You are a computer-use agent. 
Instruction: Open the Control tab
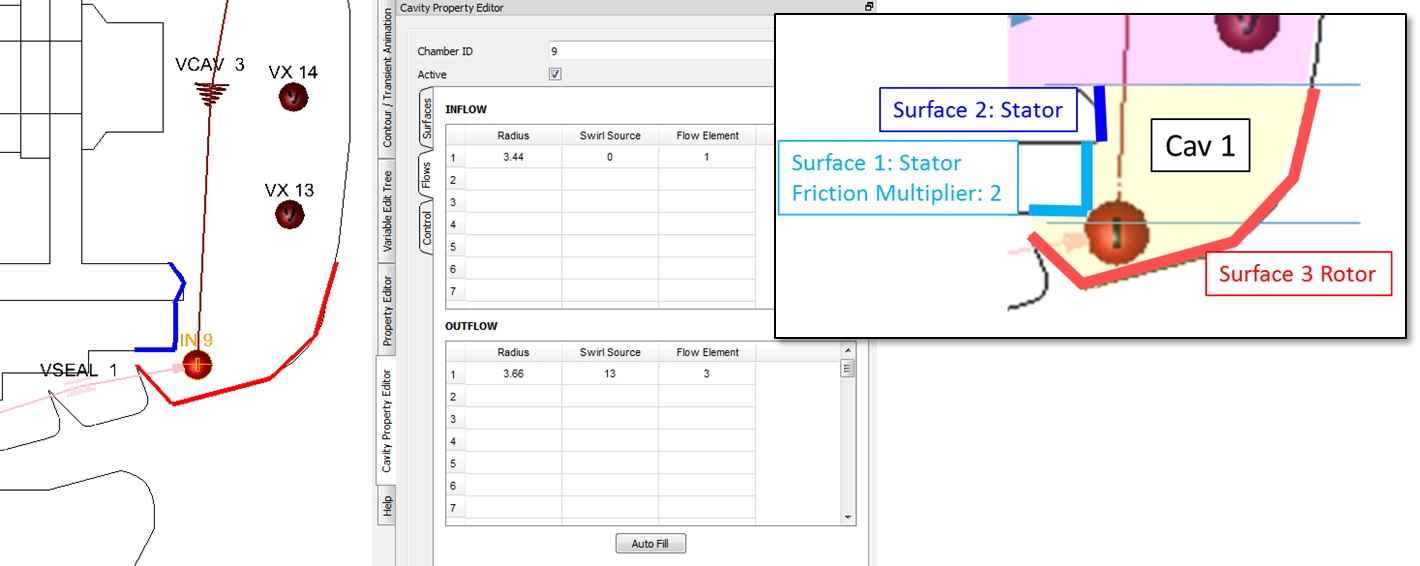click(x=427, y=228)
